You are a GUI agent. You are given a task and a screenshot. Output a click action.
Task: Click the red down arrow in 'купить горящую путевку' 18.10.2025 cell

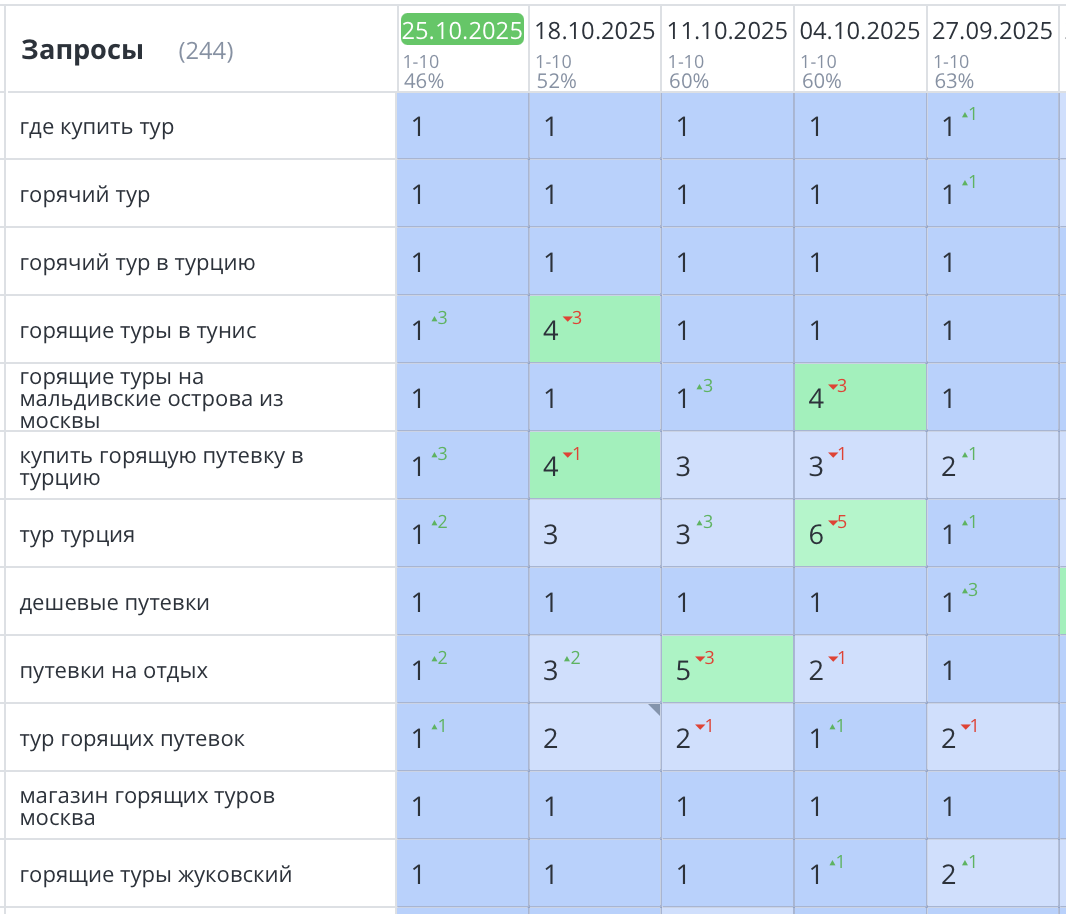pos(567,455)
